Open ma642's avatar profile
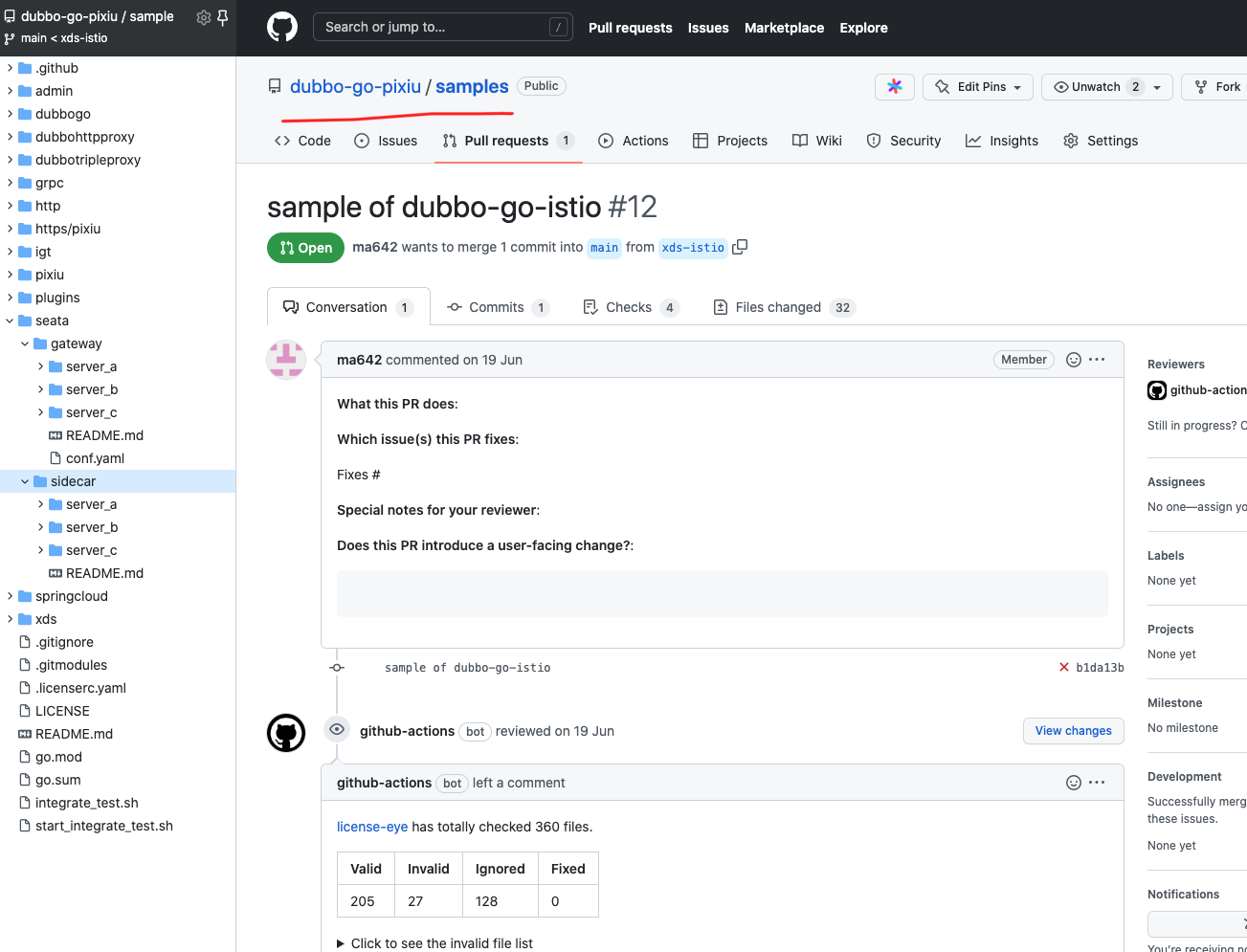The height and width of the screenshot is (952, 1247). click(x=286, y=360)
